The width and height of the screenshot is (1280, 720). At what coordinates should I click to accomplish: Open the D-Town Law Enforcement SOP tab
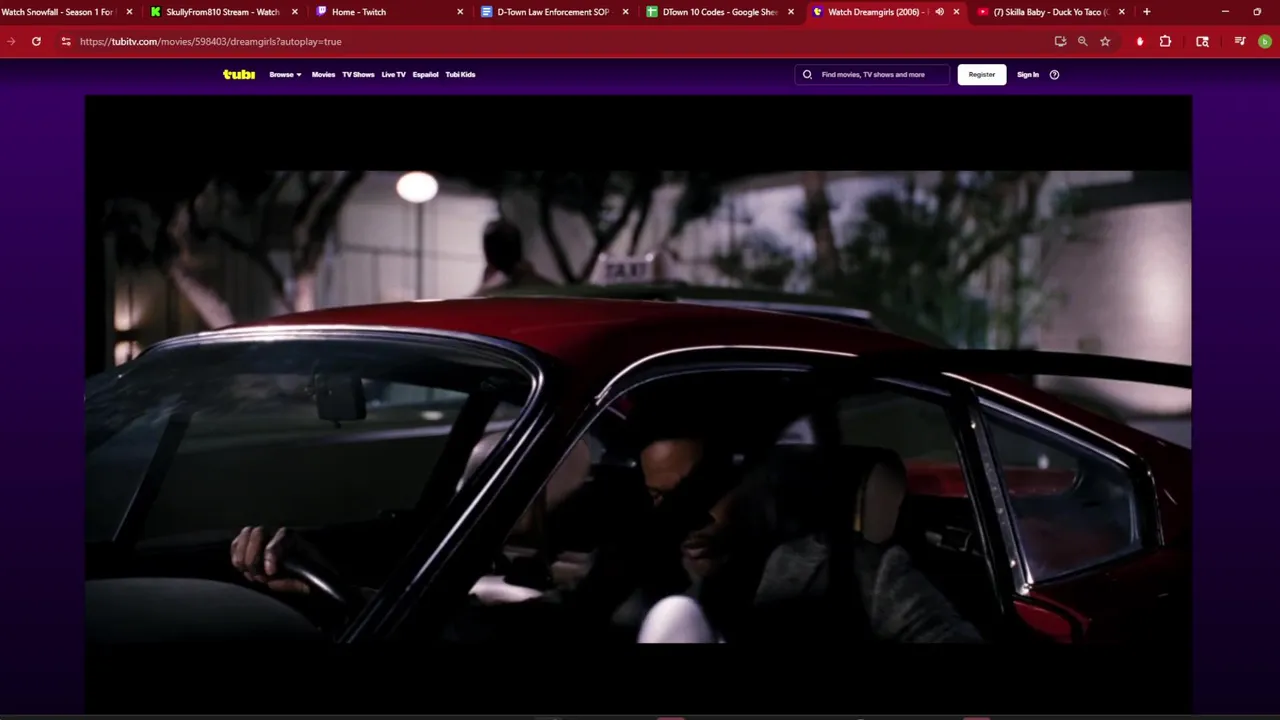tap(552, 12)
